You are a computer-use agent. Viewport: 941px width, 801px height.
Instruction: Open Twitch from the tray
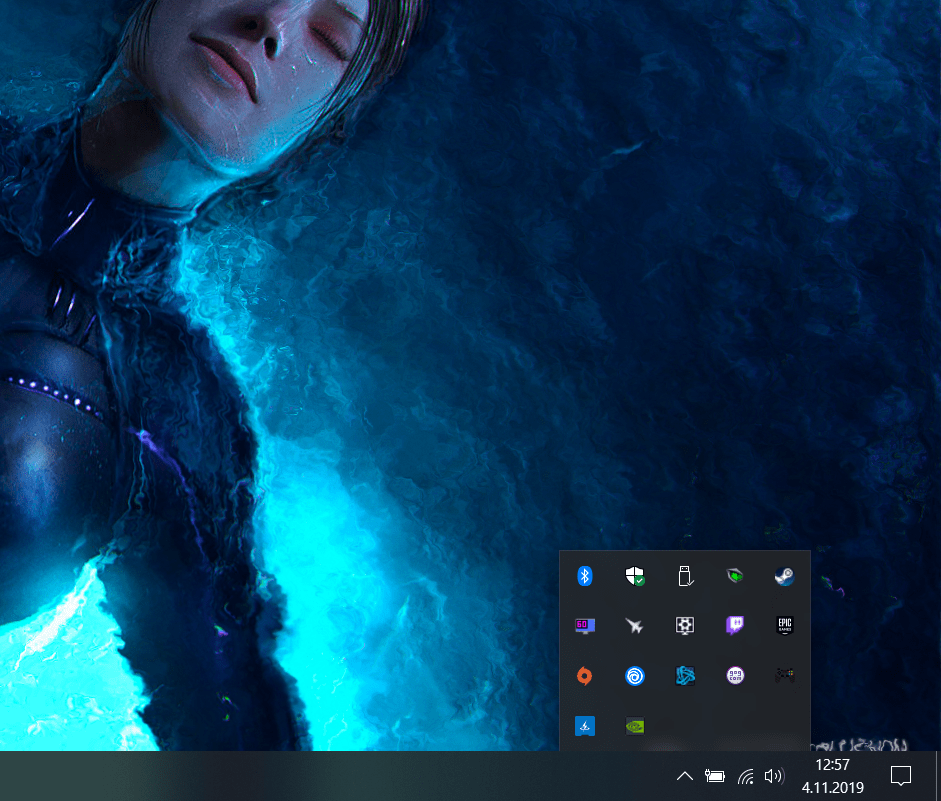point(735,626)
